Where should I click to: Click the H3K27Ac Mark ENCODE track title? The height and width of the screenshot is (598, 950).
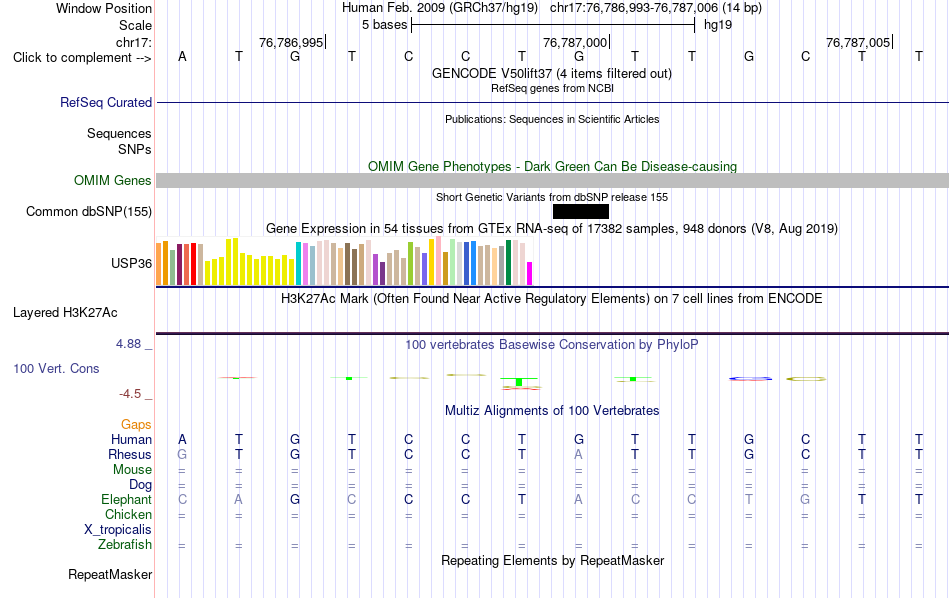coord(552,299)
